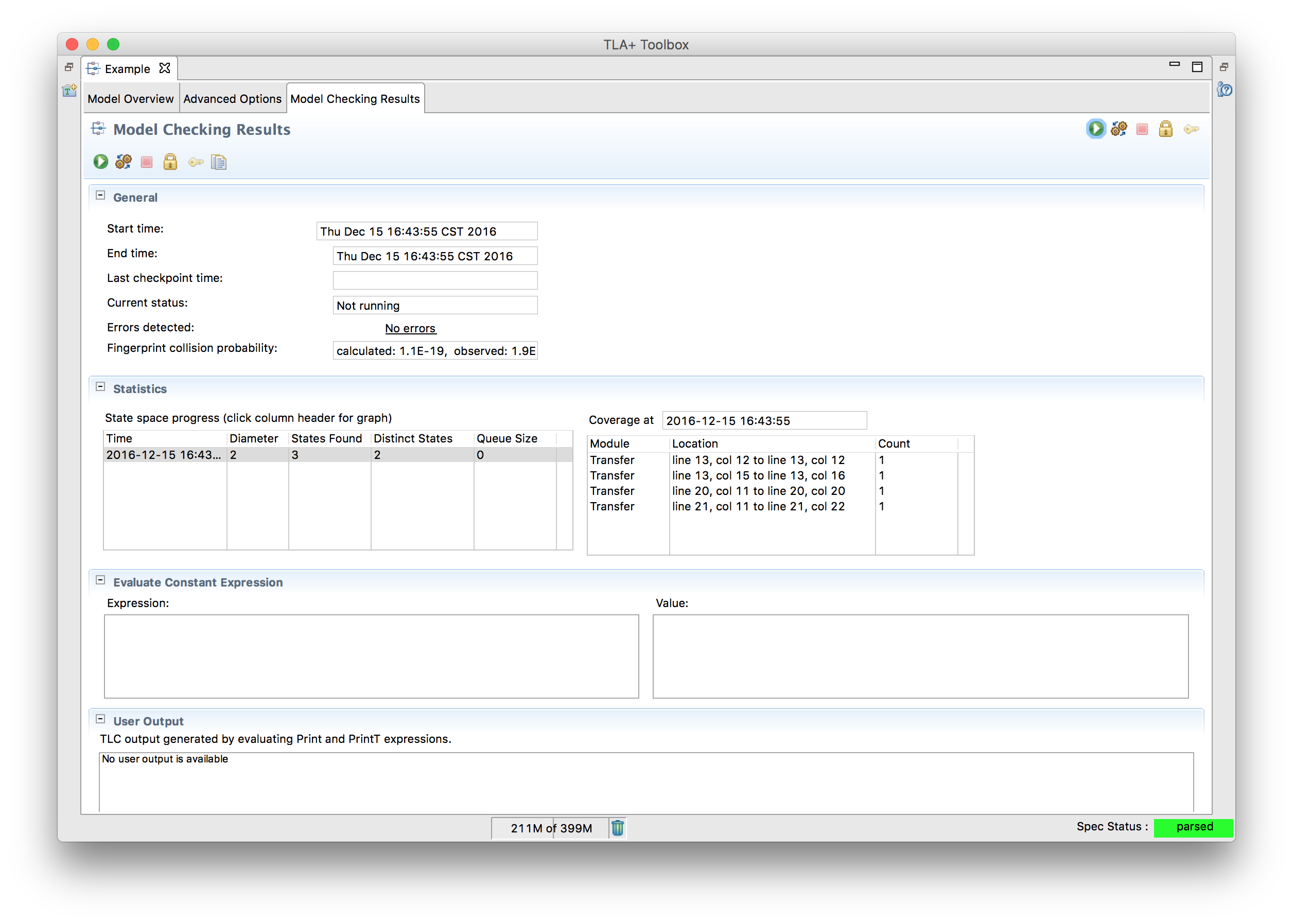
Task: Collapse the General section
Action: tap(101, 196)
